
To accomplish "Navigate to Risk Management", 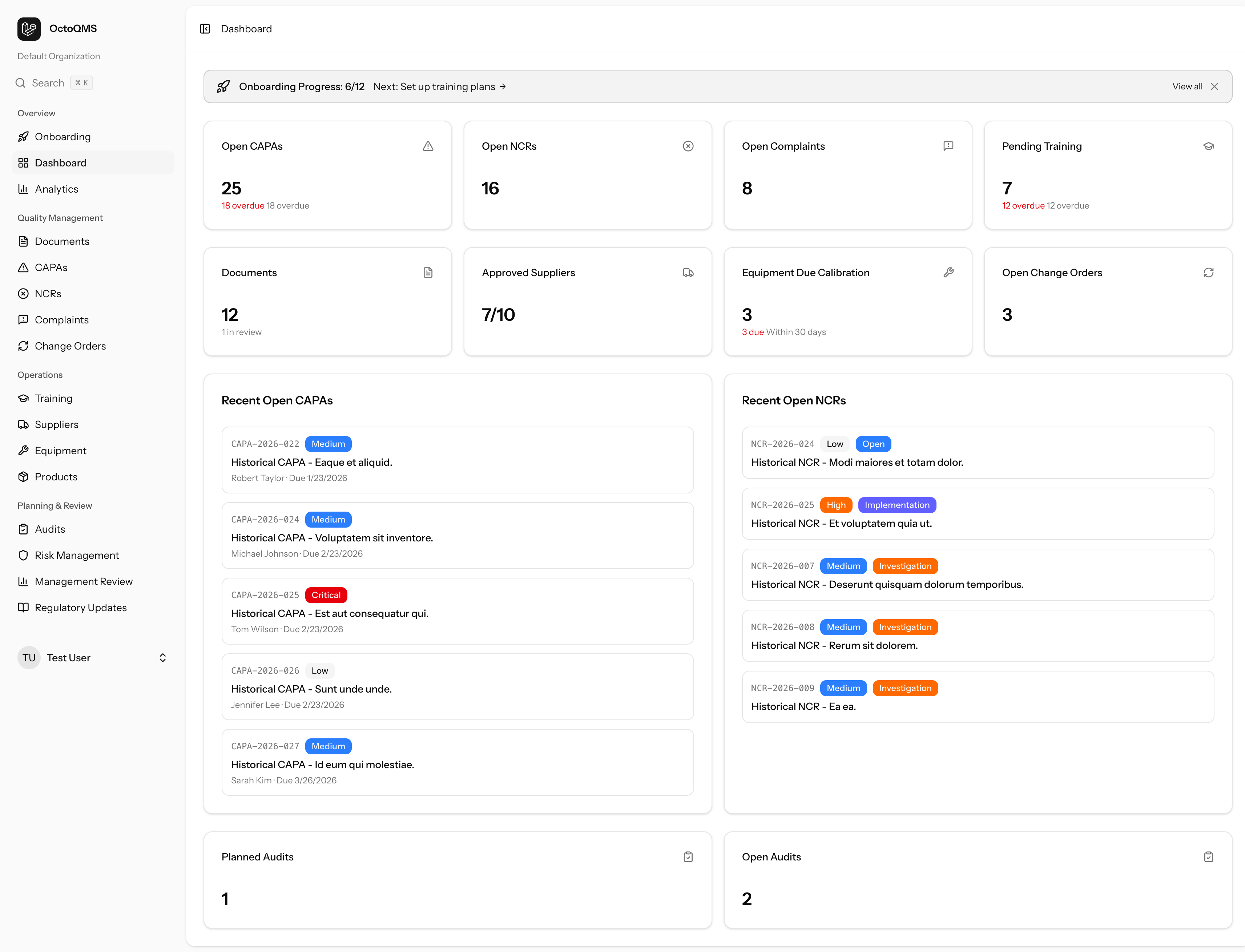I will point(93,555).
